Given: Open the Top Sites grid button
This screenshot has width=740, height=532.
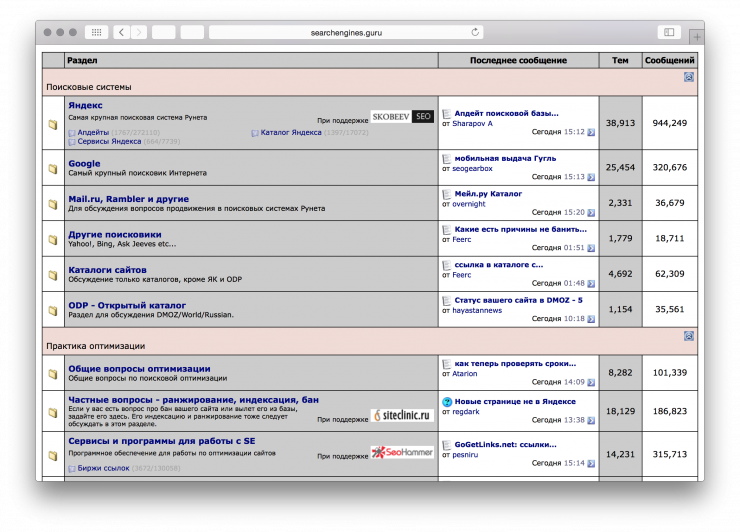Looking at the screenshot, I should [x=96, y=32].
